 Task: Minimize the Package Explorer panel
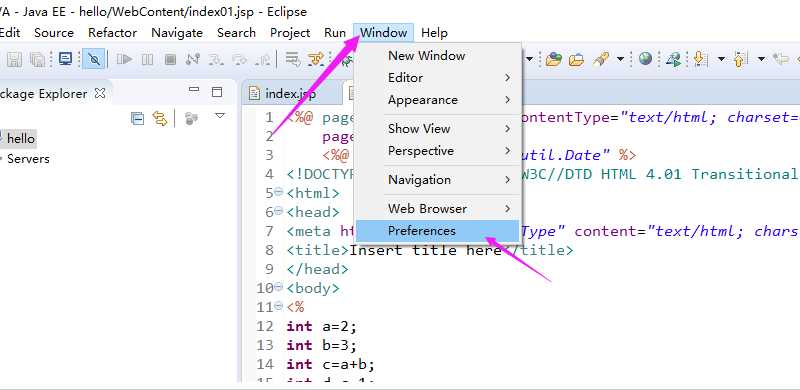coord(194,90)
